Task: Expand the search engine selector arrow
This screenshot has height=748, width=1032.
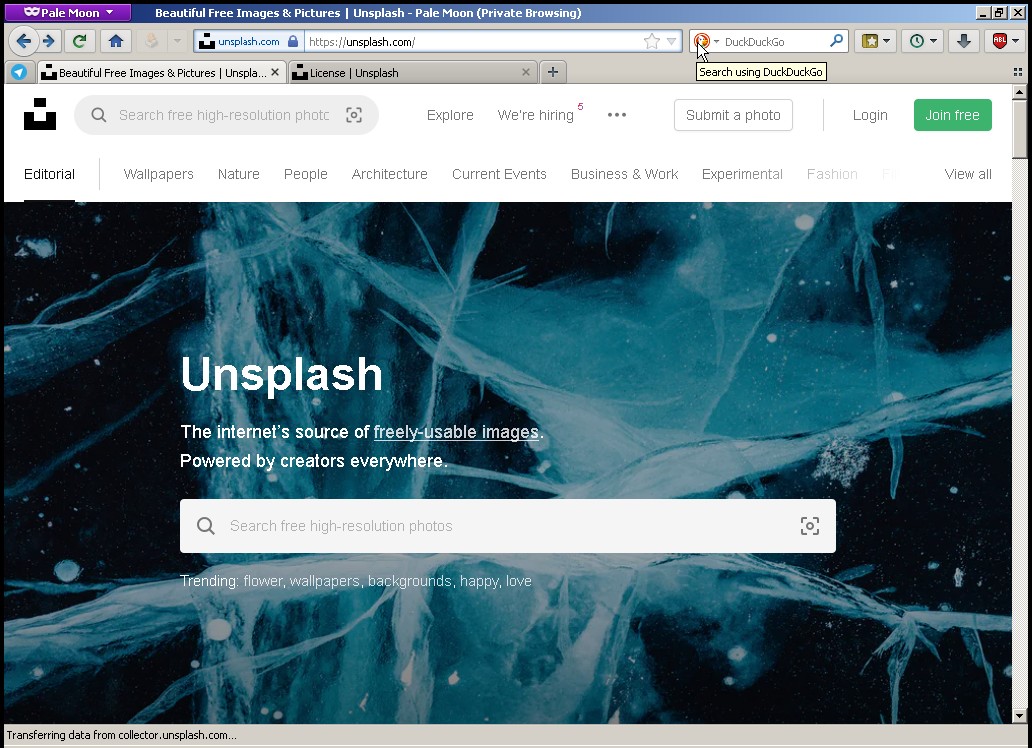Action: tap(717, 41)
